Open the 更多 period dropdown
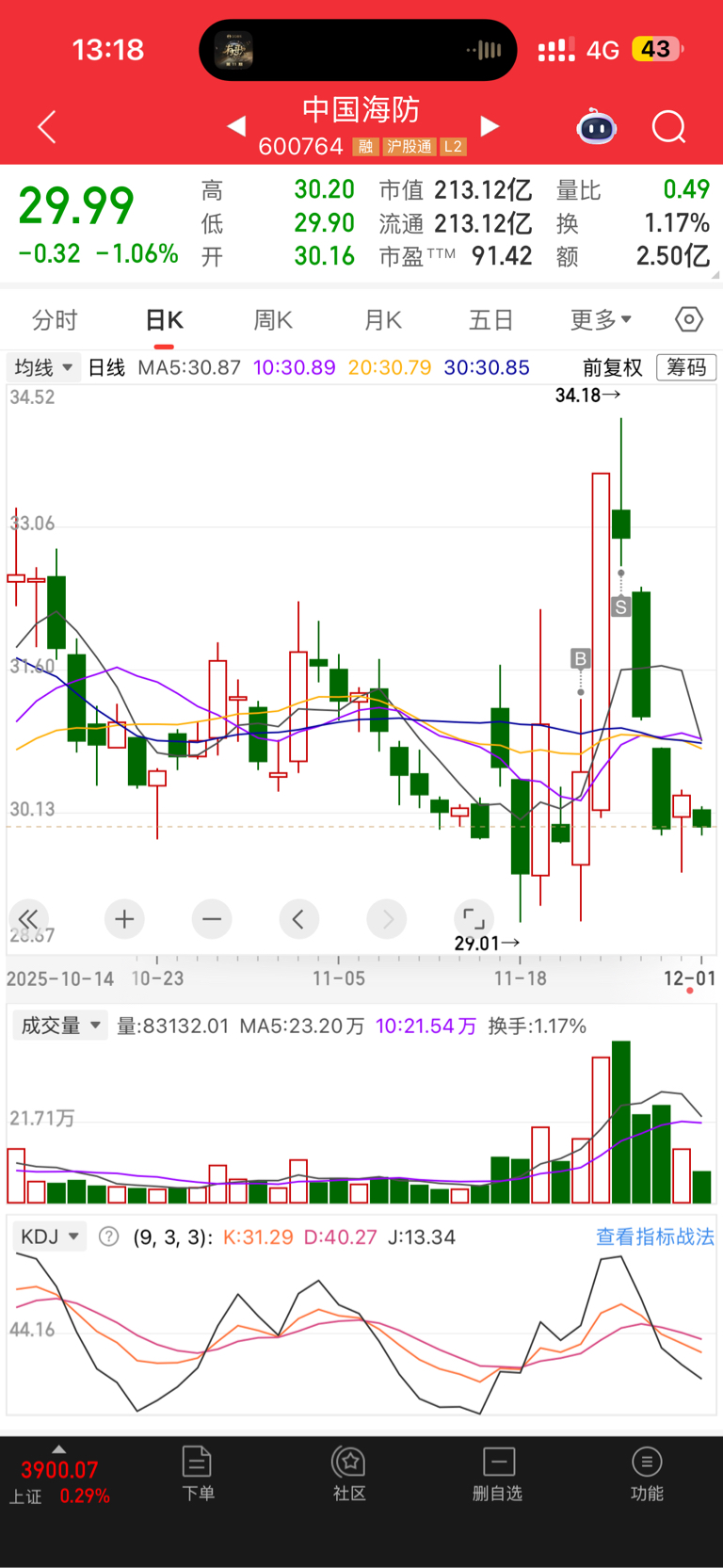Screen dimensions: 723x1568 (601, 319)
